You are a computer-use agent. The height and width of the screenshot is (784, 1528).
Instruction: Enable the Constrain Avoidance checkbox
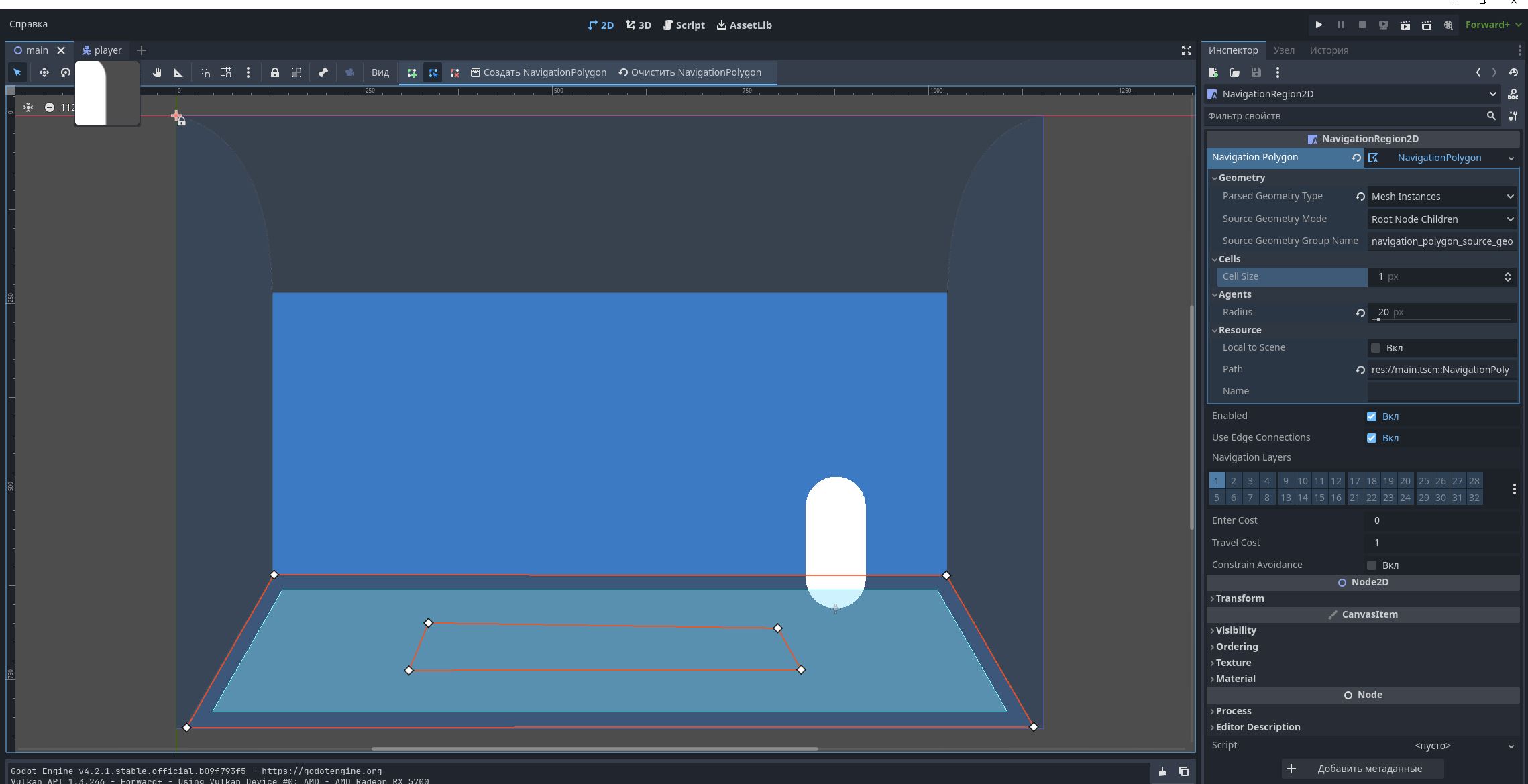point(1371,565)
